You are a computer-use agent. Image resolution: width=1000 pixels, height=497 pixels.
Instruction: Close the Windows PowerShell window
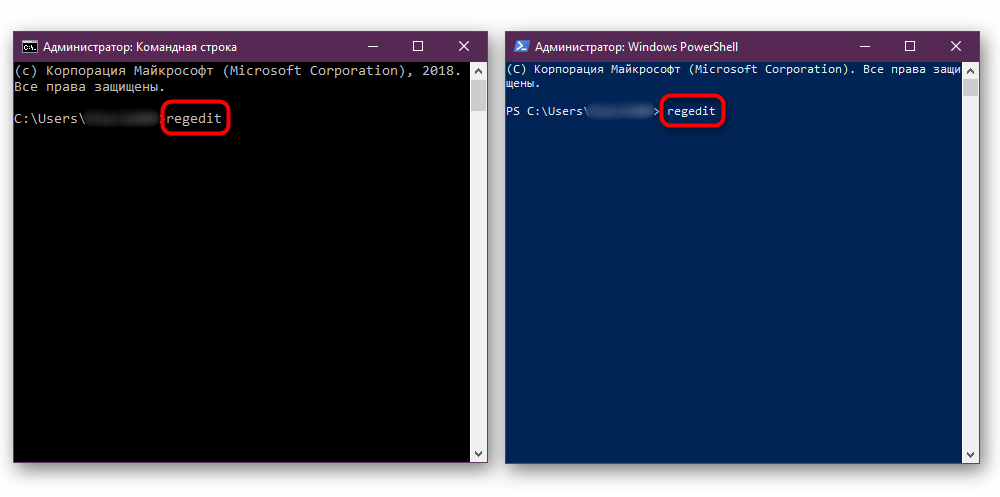(956, 47)
